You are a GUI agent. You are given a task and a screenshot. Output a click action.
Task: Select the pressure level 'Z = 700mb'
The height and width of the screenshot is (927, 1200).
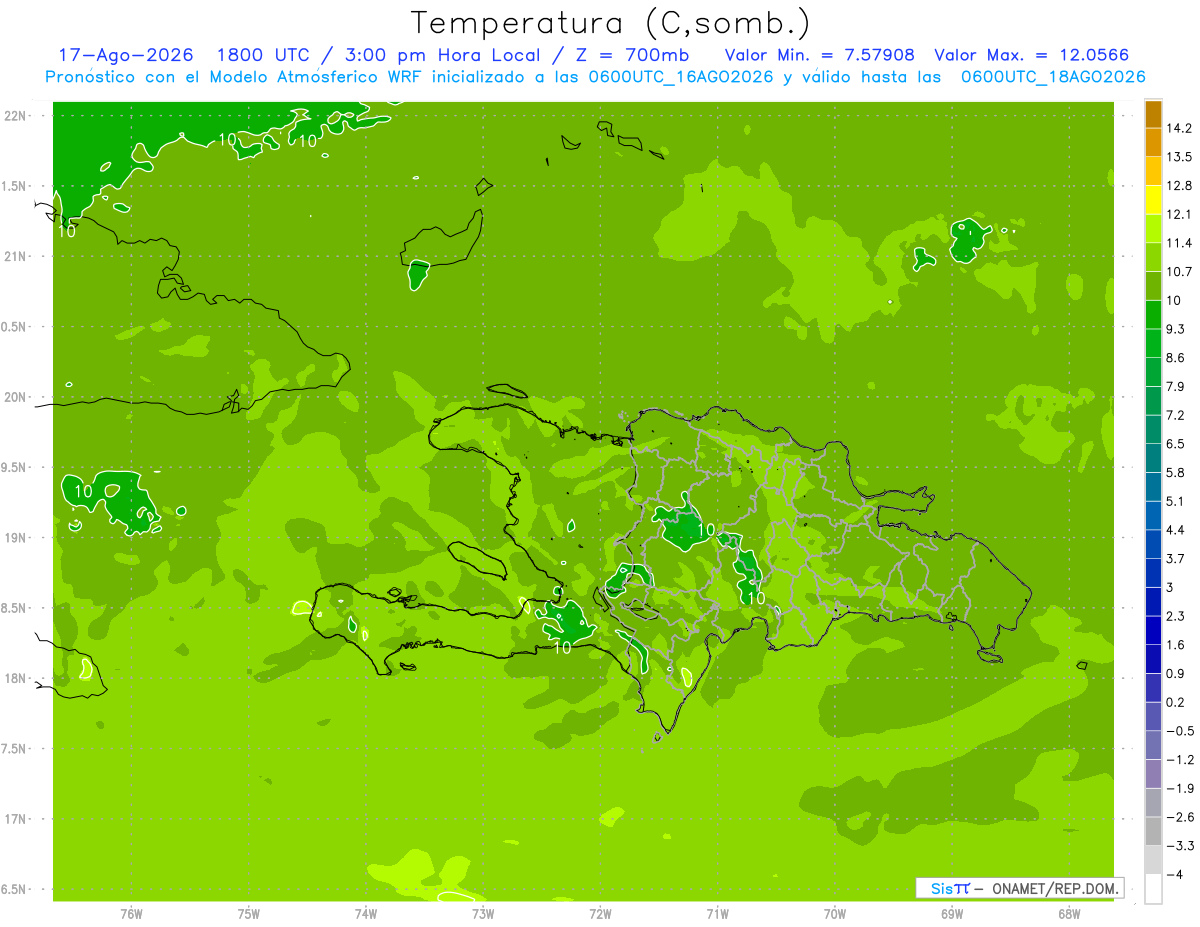[632, 56]
